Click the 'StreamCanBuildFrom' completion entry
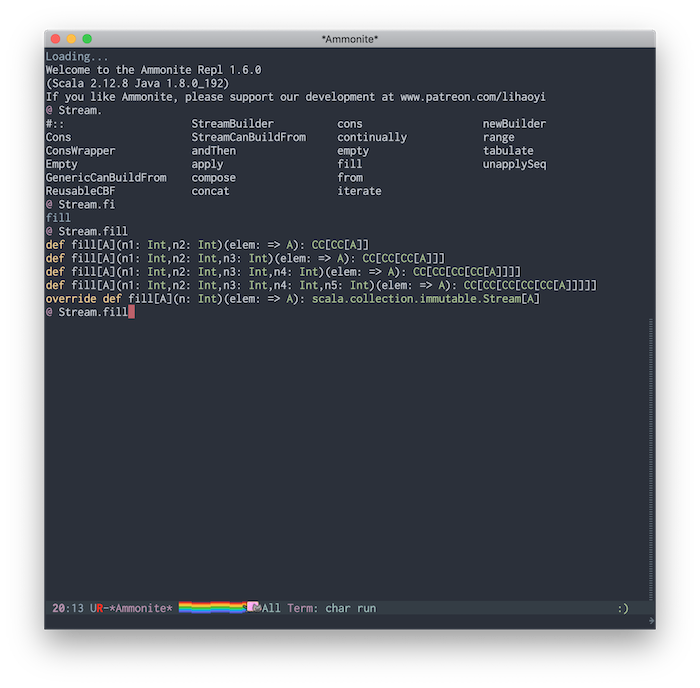Screen dimensions: 700x688 (x=249, y=137)
